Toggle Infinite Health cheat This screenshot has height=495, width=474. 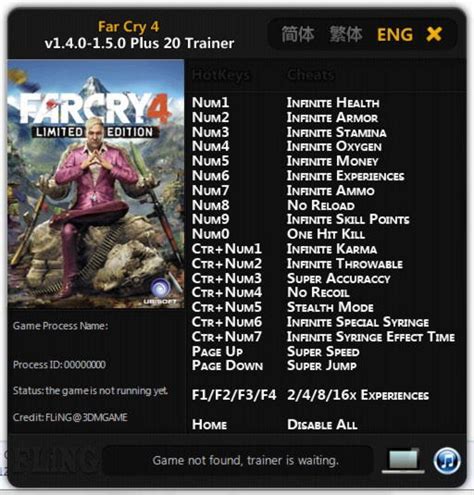333,103
